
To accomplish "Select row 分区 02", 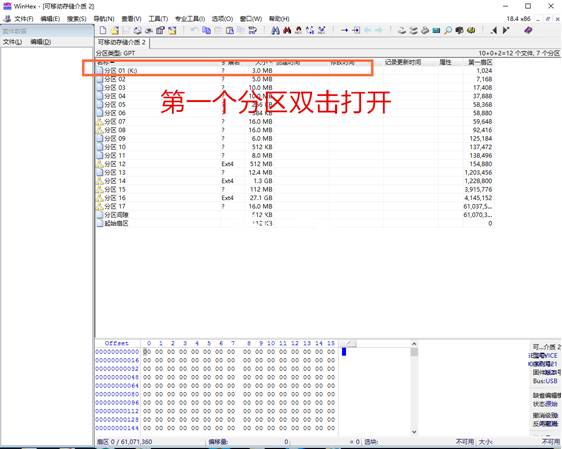I will point(294,79).
